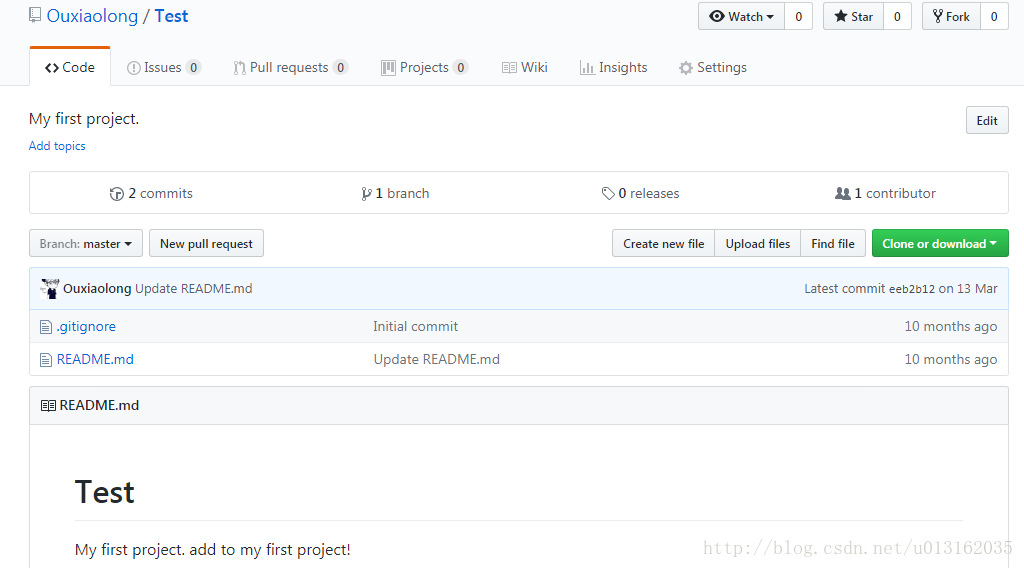Click the file icon next to .gitignore
Screen dimensions: 1024x568
46,326
